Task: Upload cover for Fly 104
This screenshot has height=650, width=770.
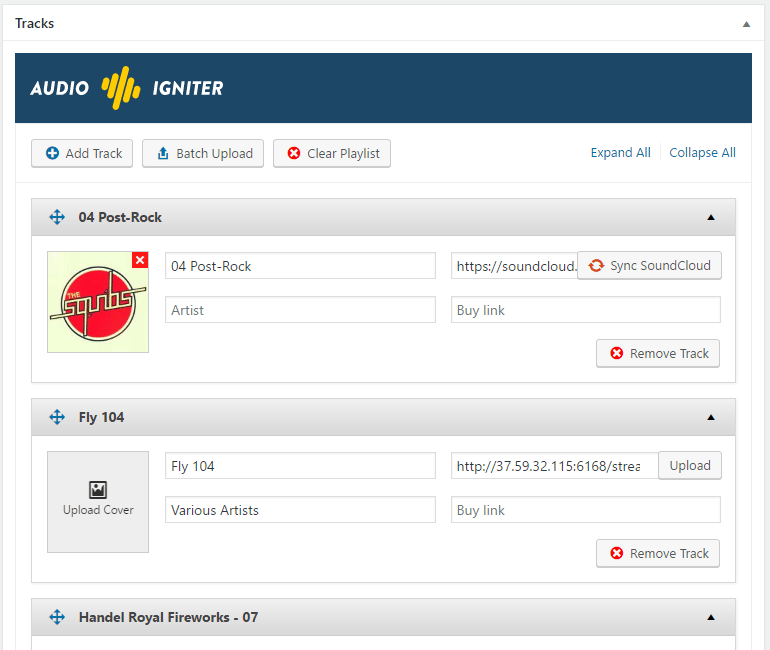Action: [x=98, y=502]
